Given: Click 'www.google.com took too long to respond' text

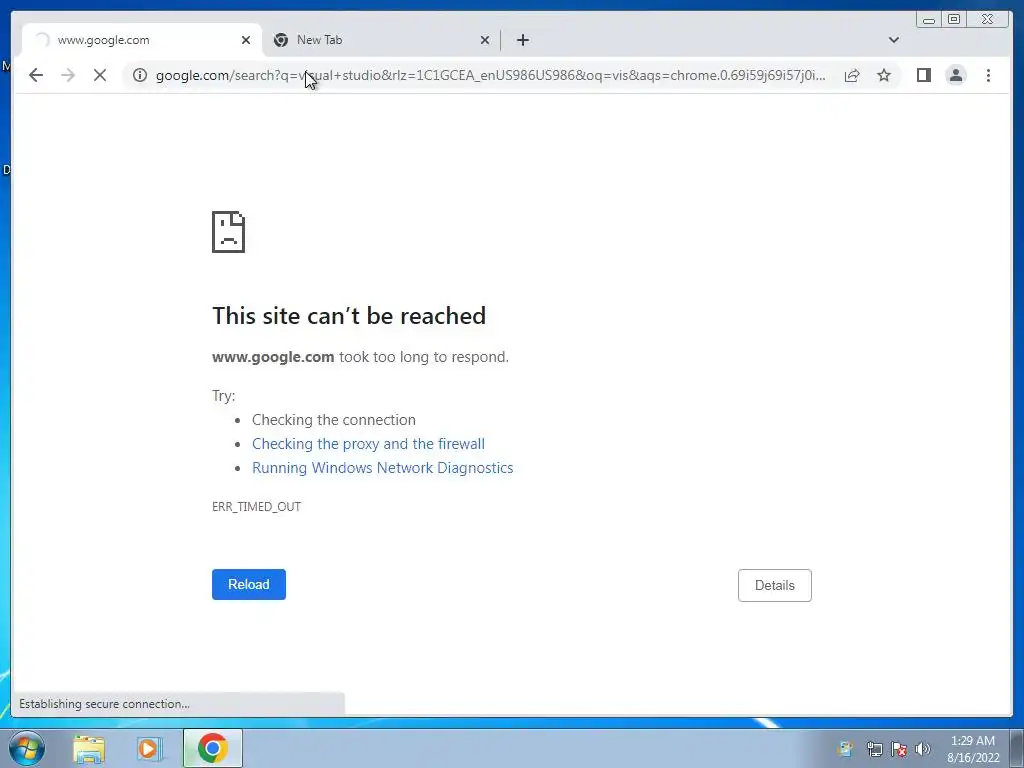Looking at the screenshot, I should tap(360, 357).
